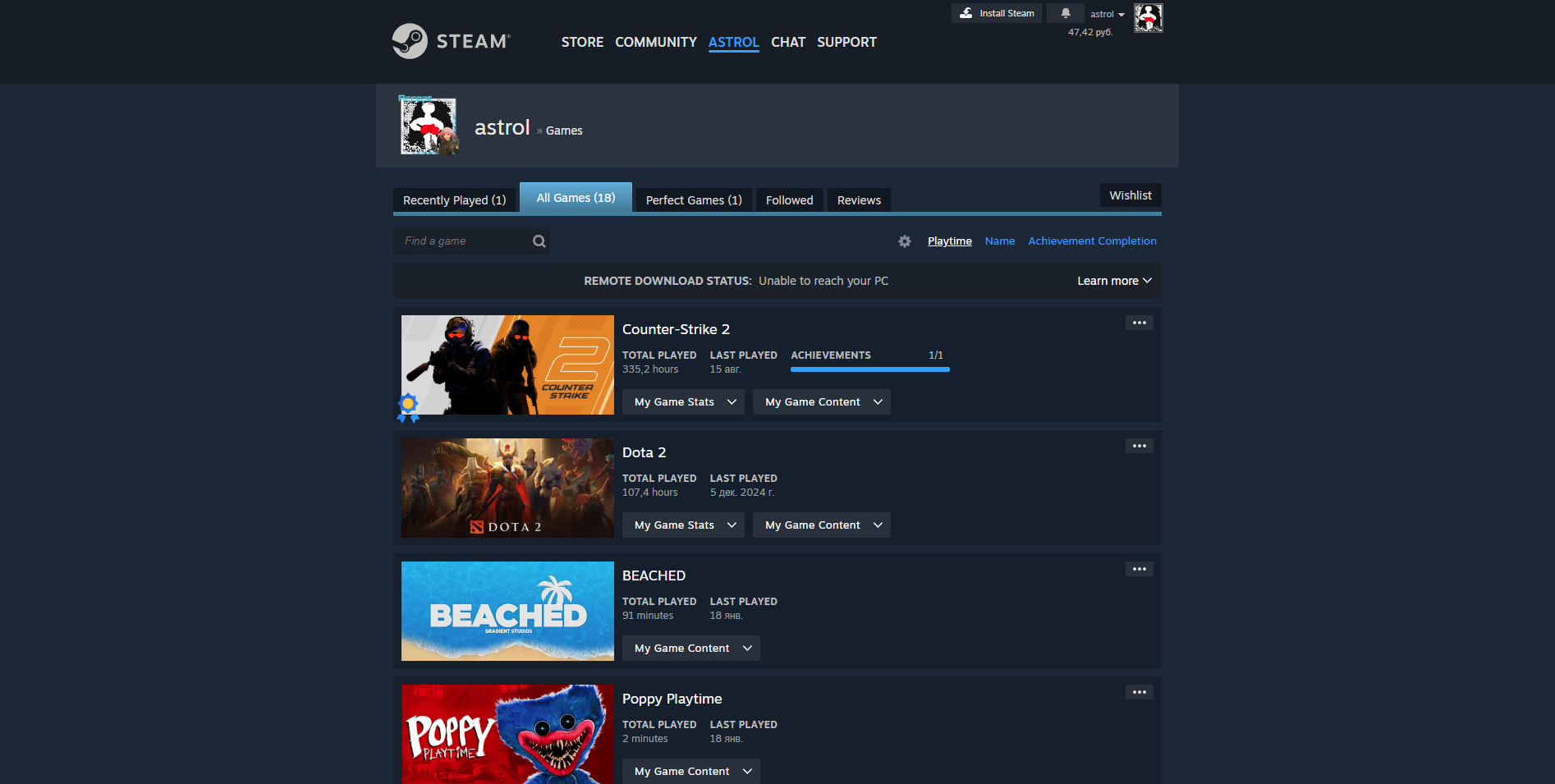Click the ACHIEVEMENTS label for Counter-Strike 2

(x=831, y=355)
